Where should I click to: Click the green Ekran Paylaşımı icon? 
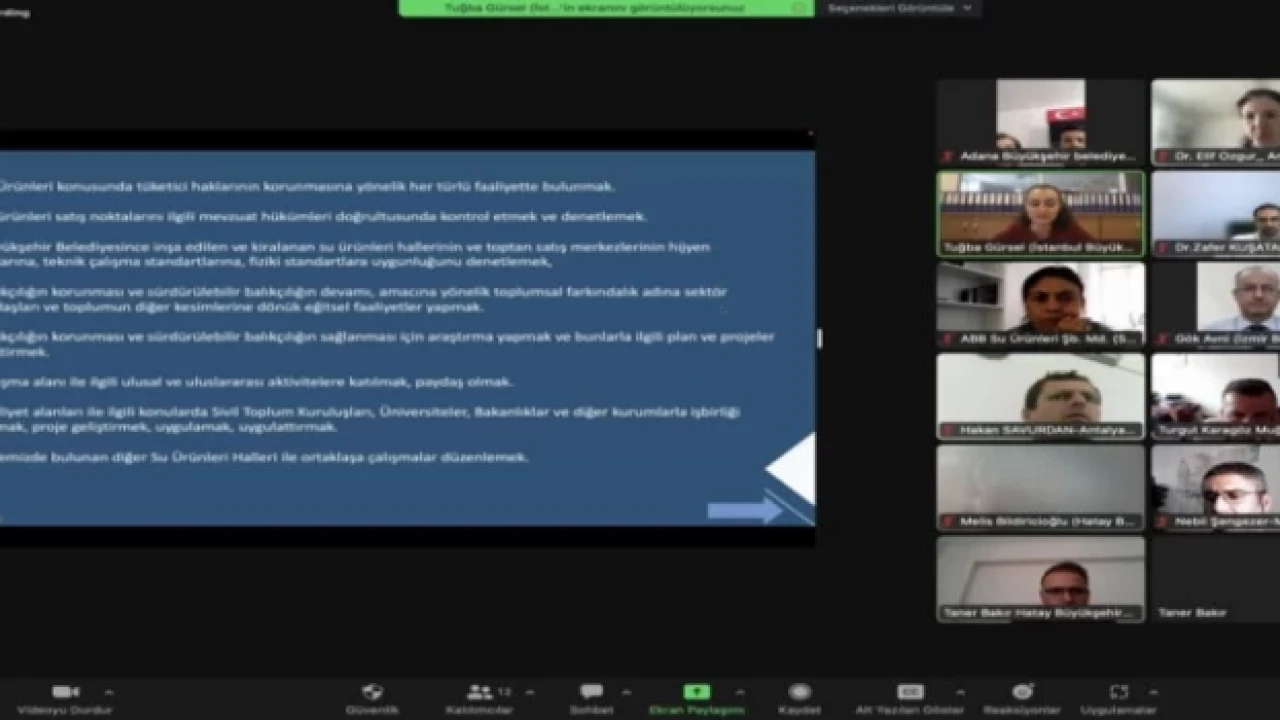(696, 692)
